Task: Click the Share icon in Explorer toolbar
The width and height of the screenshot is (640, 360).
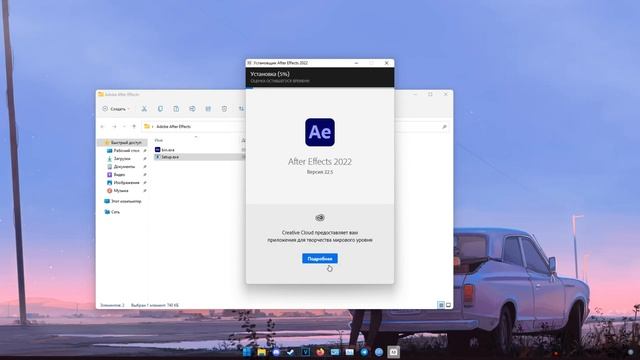Action: tap(208, 109)
